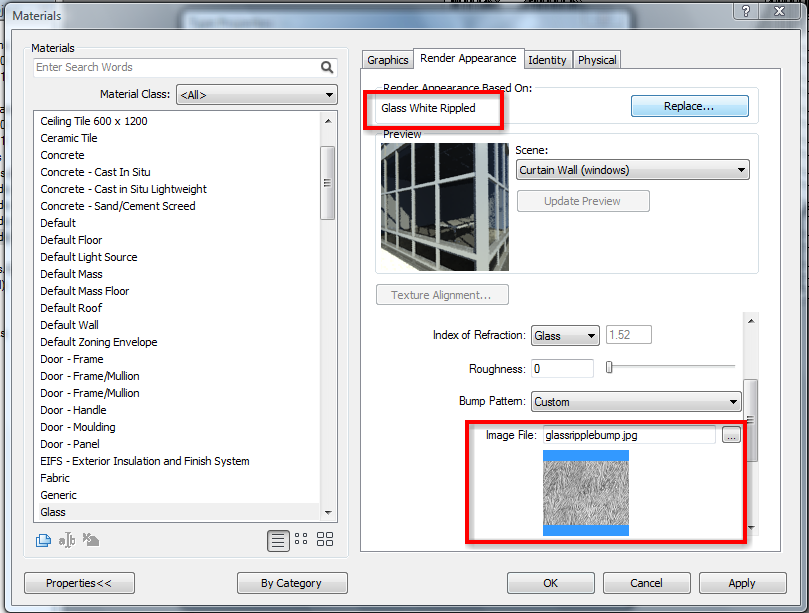Select EIFS - Exterior Insulation material
Screen dimensions: 809x613
click(x=144, y=461)
